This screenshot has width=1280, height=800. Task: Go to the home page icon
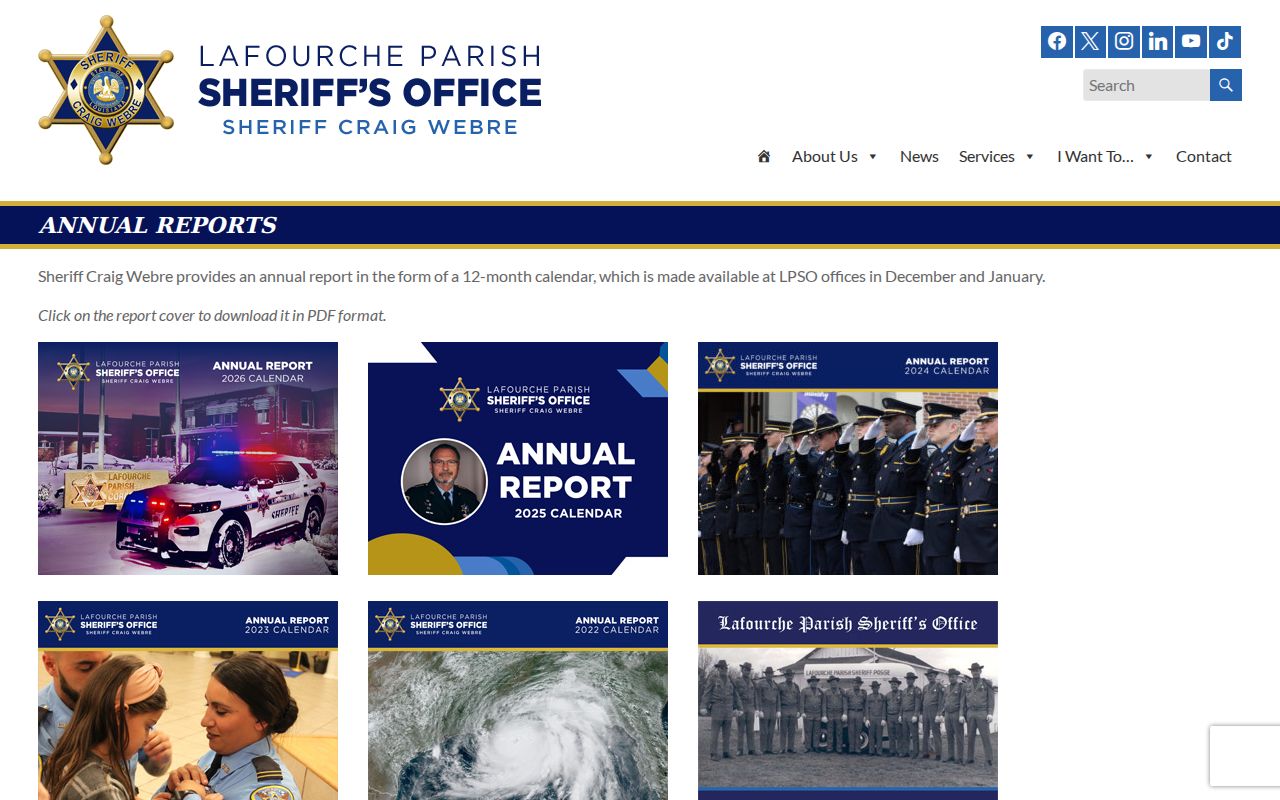pos(764,156)
